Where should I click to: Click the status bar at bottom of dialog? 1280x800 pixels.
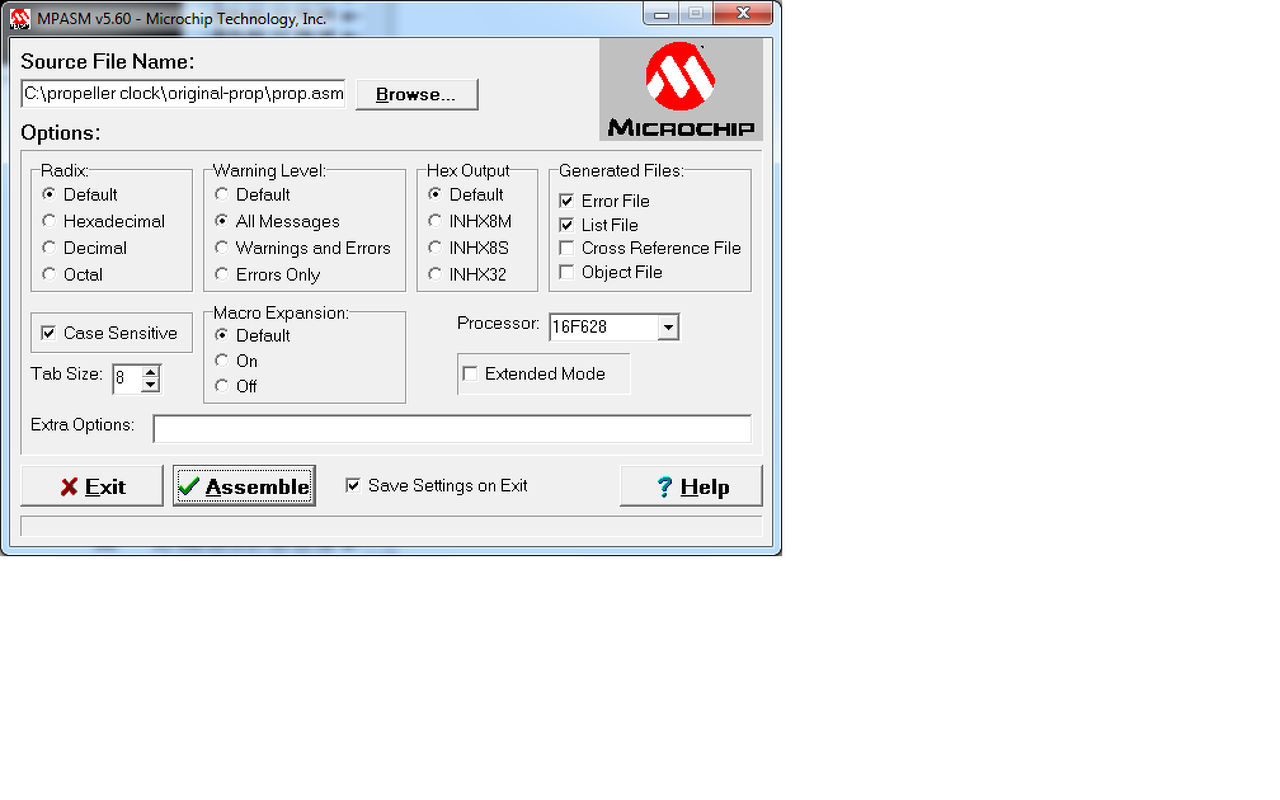[x=391, y=526]
